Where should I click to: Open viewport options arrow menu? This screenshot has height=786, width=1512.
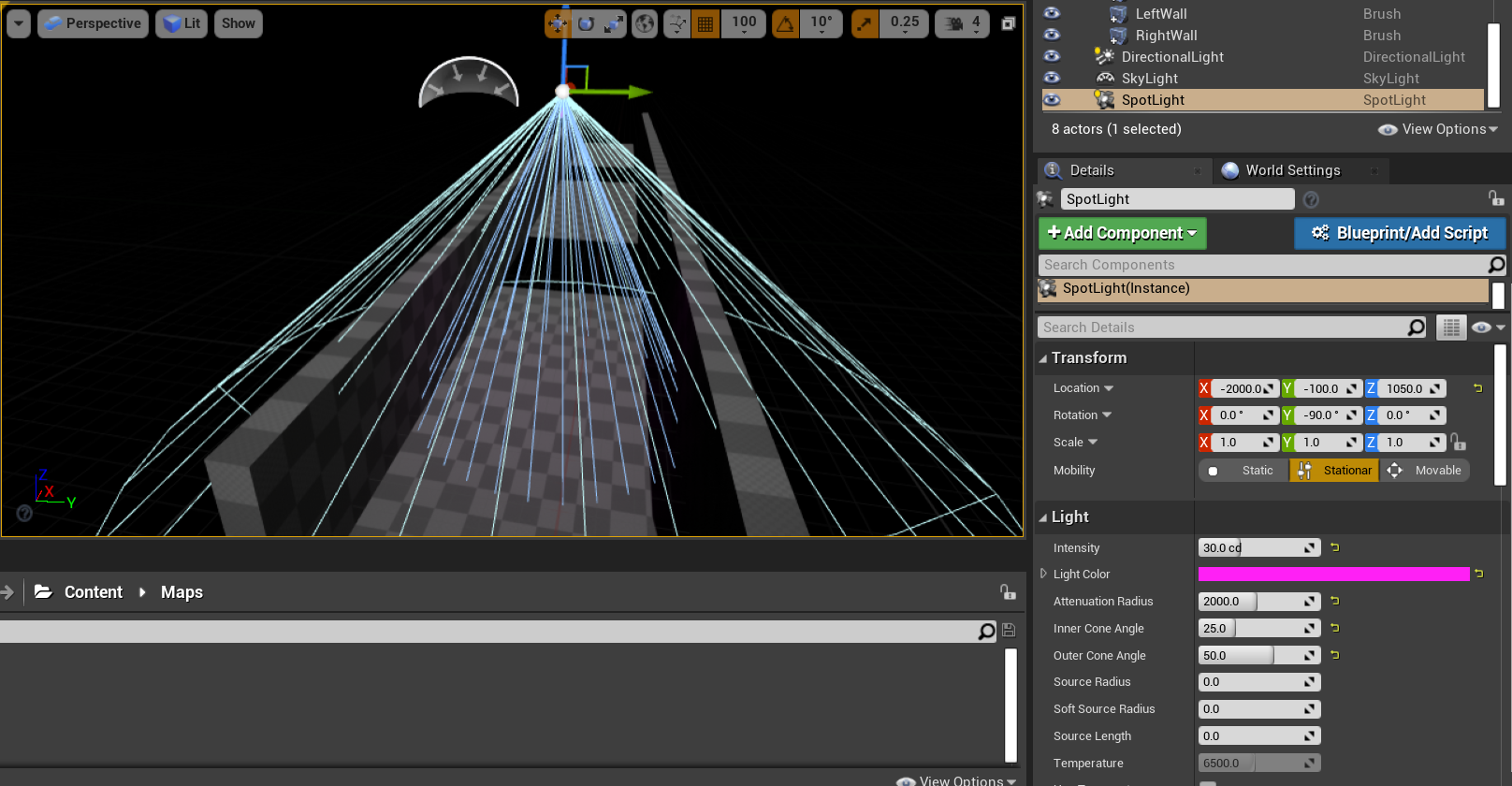click(x=19, y=23)
